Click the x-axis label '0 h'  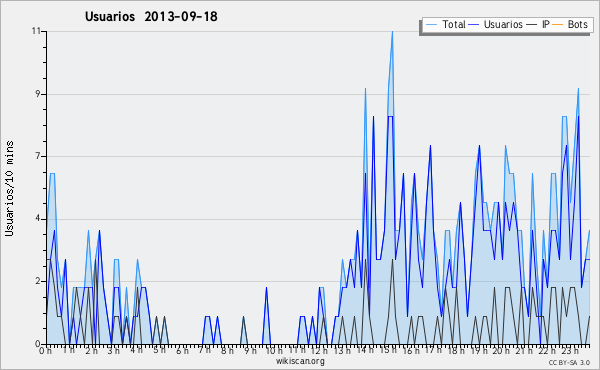(x=45, y=351)
